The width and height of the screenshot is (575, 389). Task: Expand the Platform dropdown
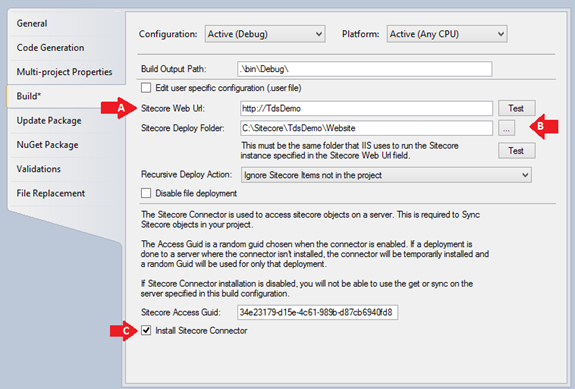[x=447, y=34]
